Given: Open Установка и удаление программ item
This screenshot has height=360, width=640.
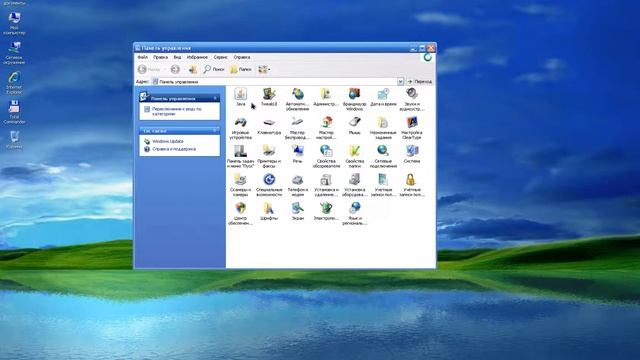Looking at the screenshot, I should [326, 185].
